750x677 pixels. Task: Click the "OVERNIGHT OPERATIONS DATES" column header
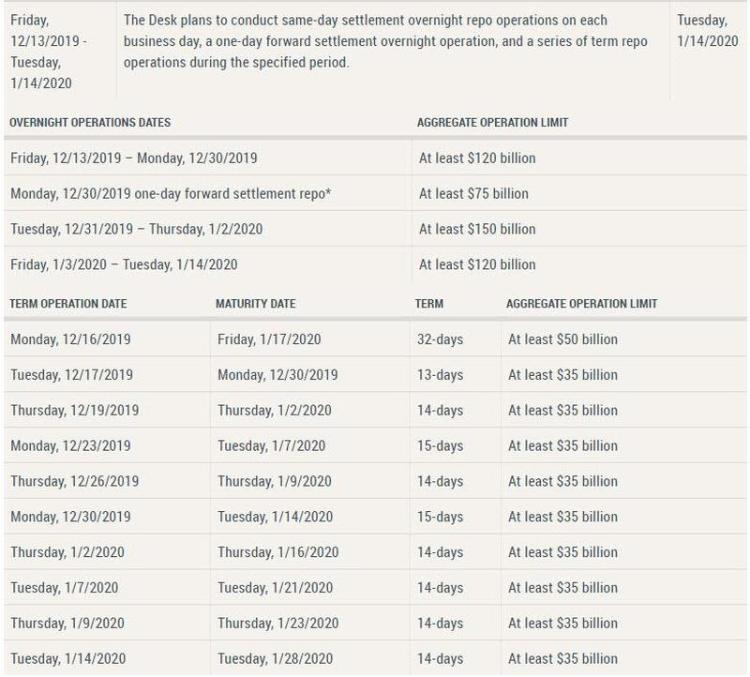90,123
